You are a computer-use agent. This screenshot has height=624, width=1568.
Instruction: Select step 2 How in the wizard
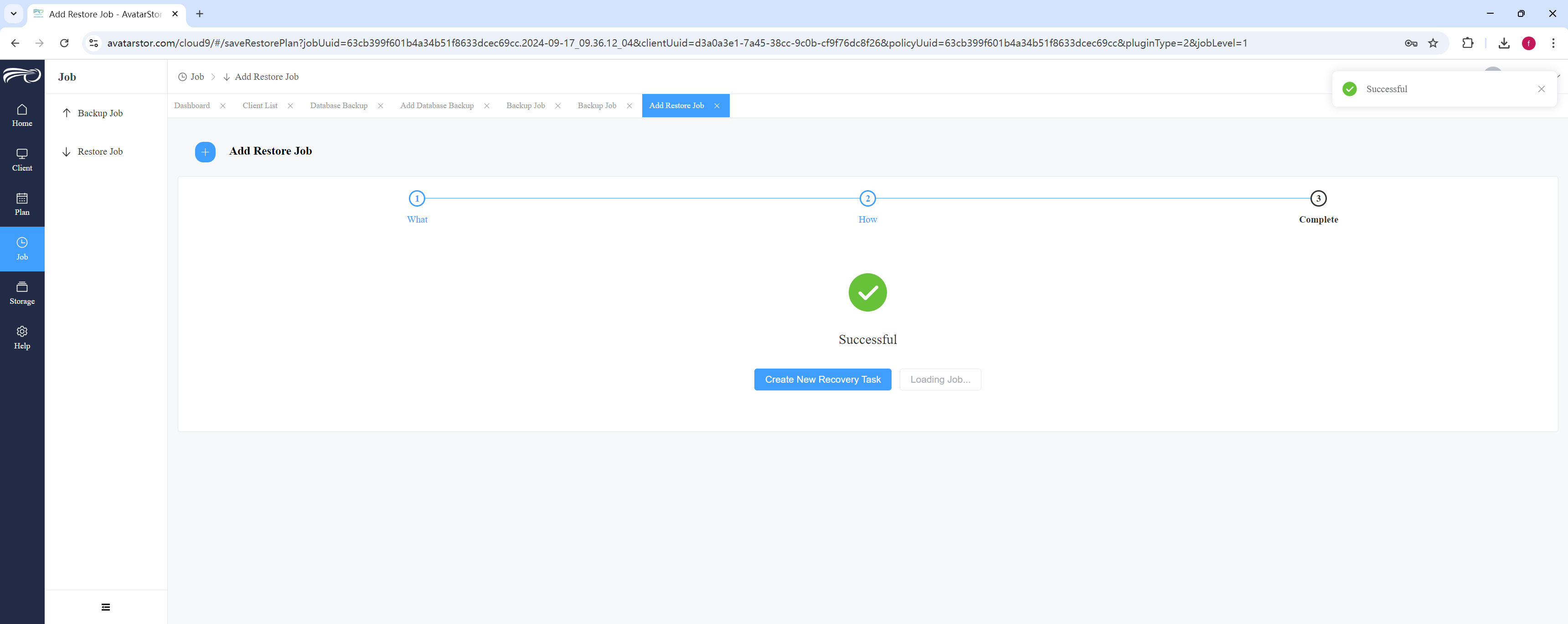point(867,199)
